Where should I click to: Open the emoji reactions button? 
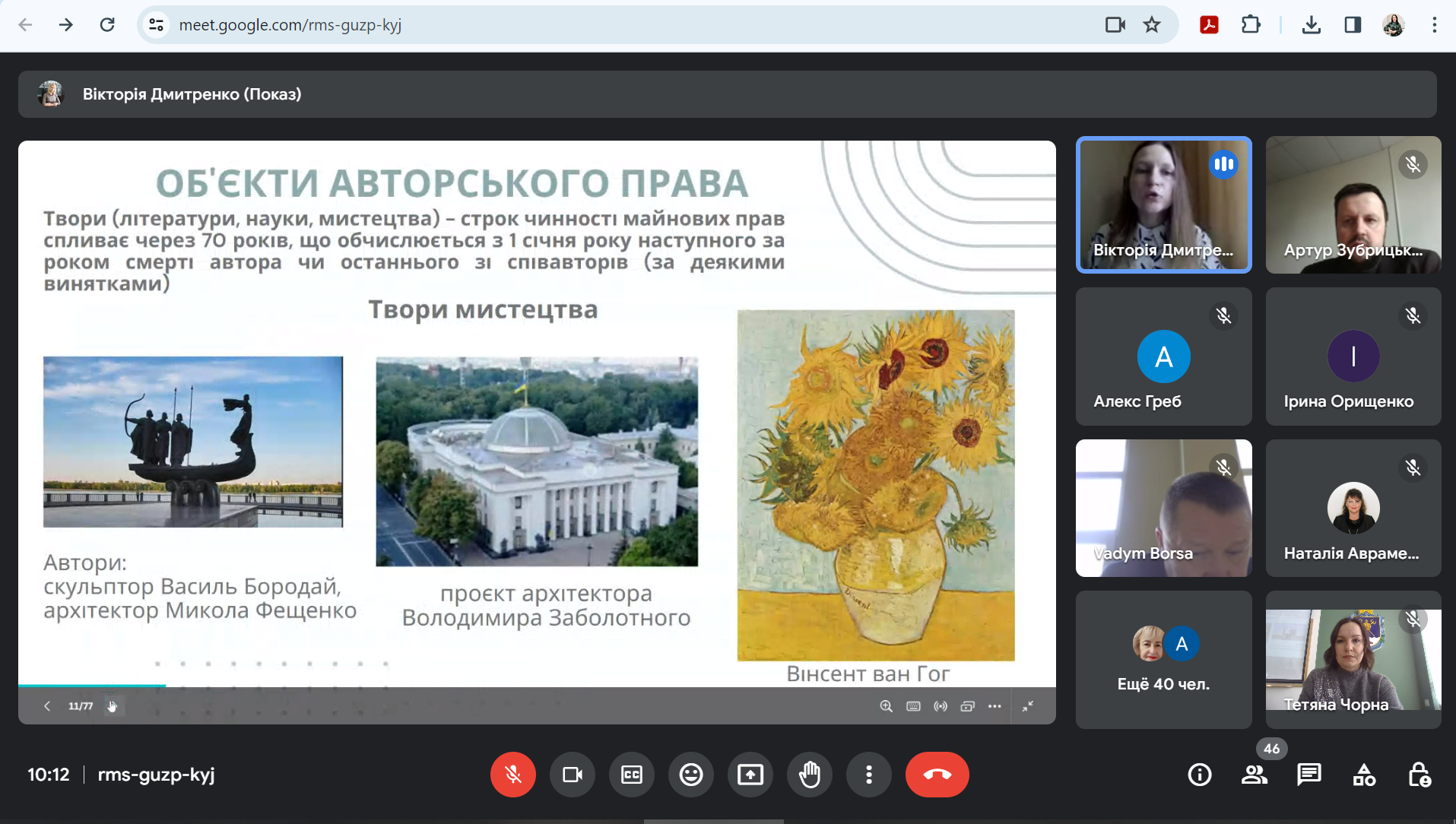pyautogui.click(x=691, y=775)
